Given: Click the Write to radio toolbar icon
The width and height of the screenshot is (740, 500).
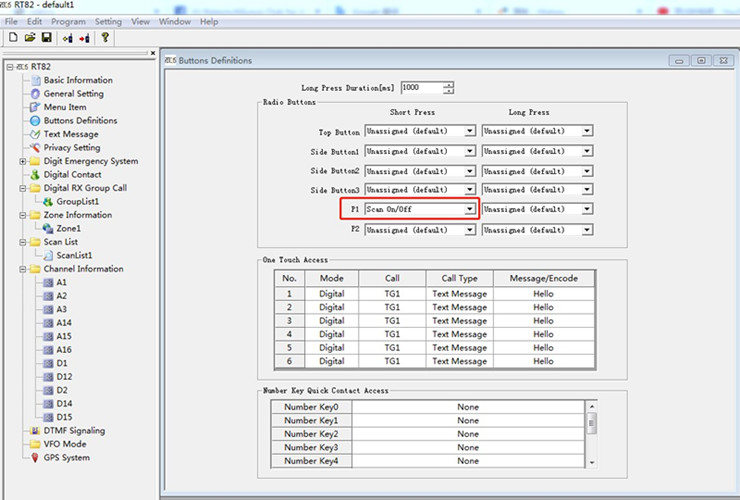Looking at the screenshot, I should [x=83, y=37].
